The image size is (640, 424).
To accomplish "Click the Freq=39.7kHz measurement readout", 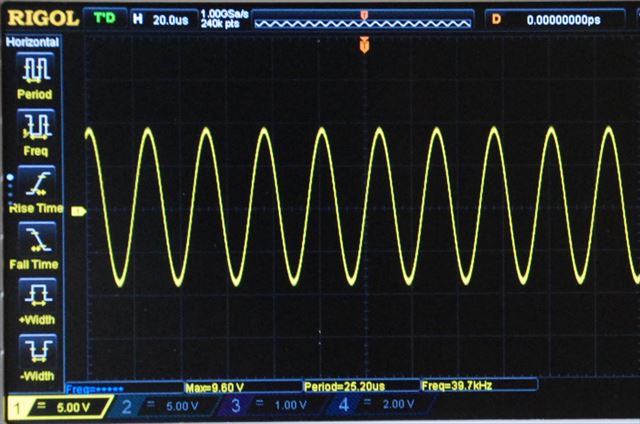I will [x=479, y=385].
